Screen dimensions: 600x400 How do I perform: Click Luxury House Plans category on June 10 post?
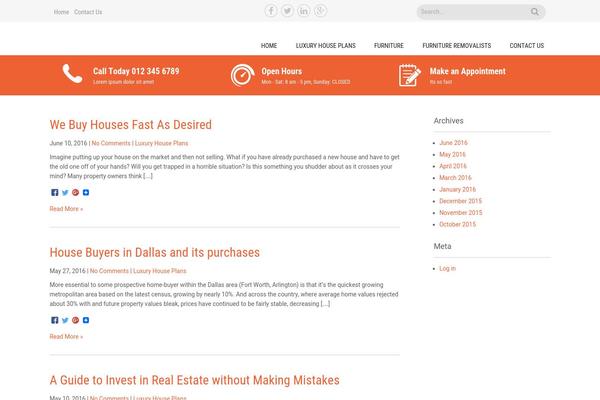pos(161,143)
